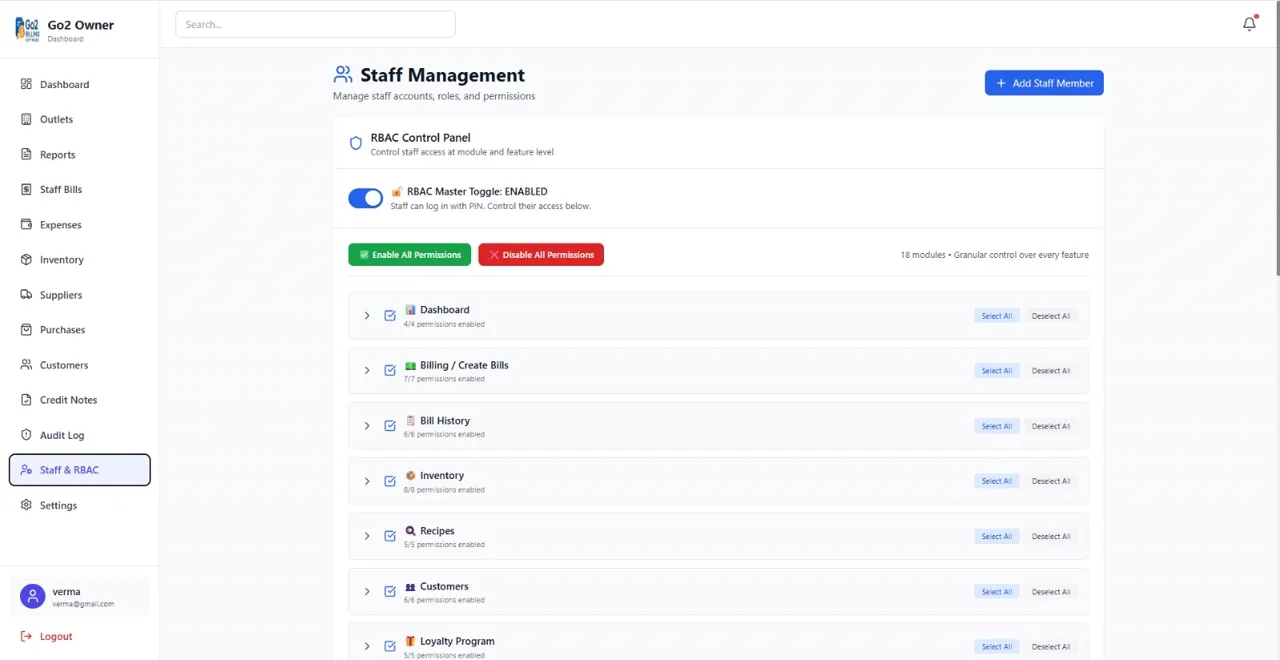
Task: Toggle the Loyalty Program module checkbox
Action: click(x=390, y=647)
